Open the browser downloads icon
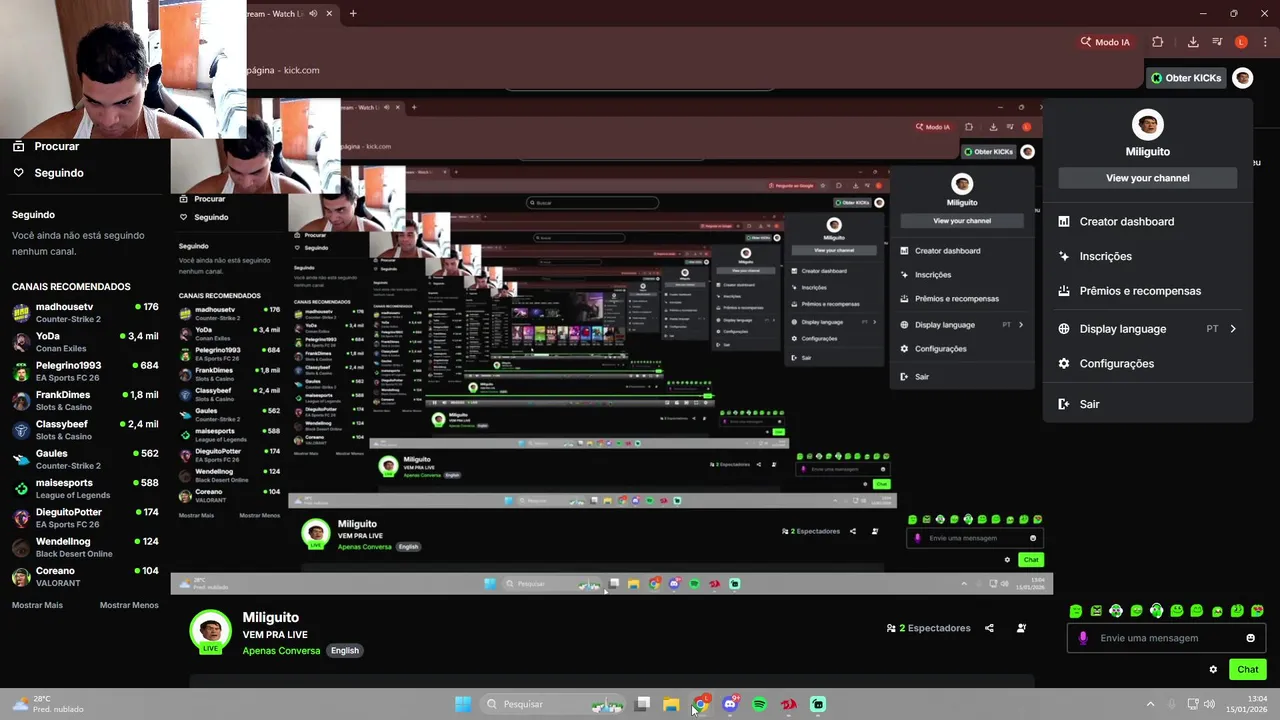This screenshot has height=720, width=1280. [1193, 42]
